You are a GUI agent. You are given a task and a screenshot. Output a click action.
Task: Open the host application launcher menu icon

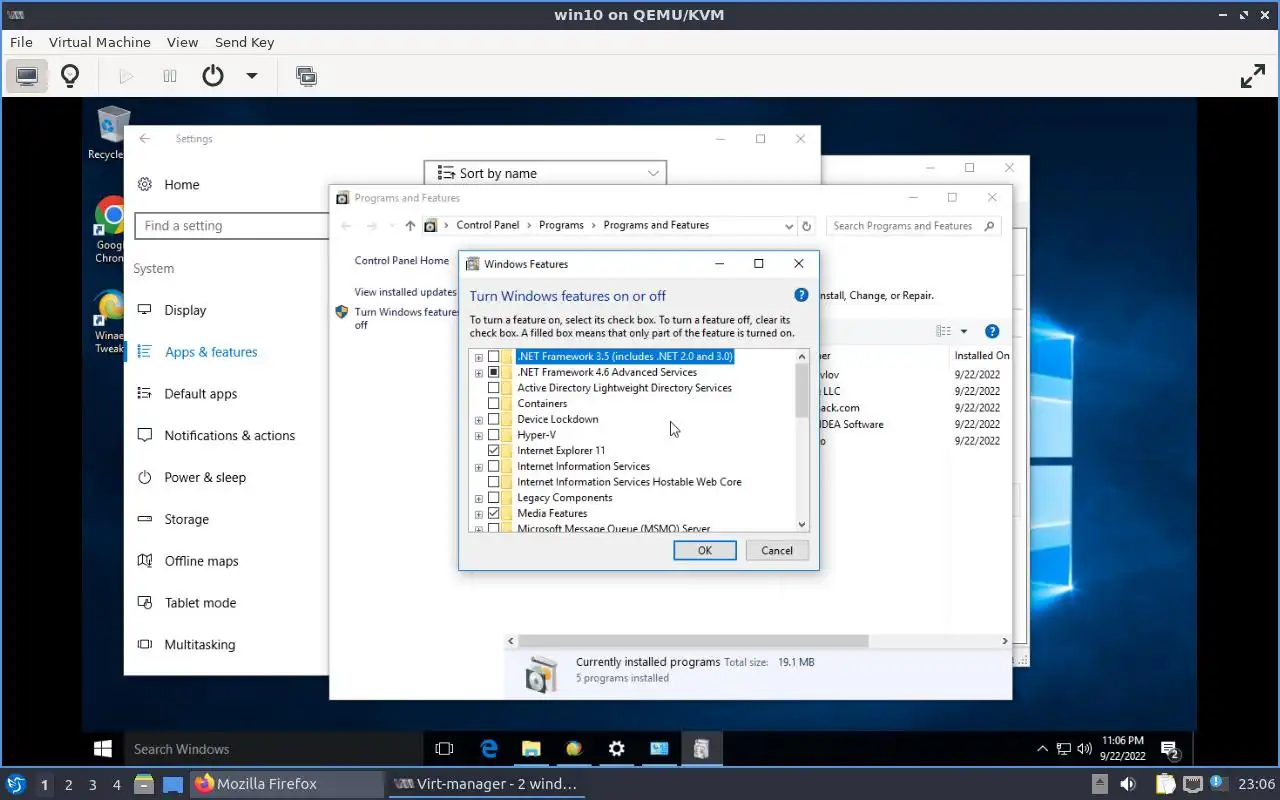[x=16, y=784]
